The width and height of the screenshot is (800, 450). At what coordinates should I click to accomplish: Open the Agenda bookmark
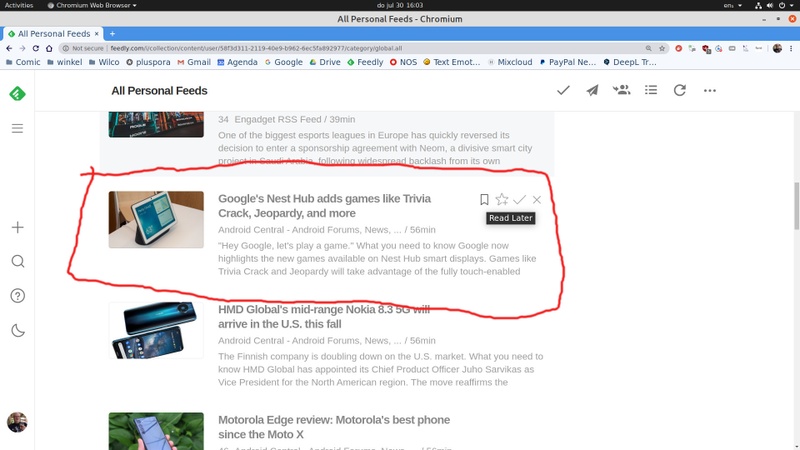(237, 62)
